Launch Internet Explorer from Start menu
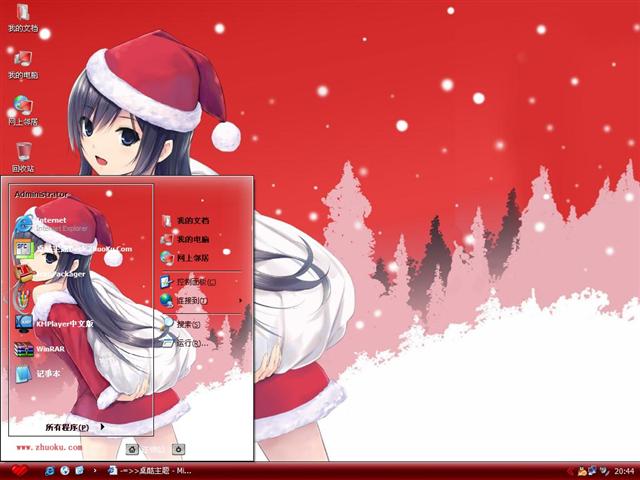 [x=51, y=224]
